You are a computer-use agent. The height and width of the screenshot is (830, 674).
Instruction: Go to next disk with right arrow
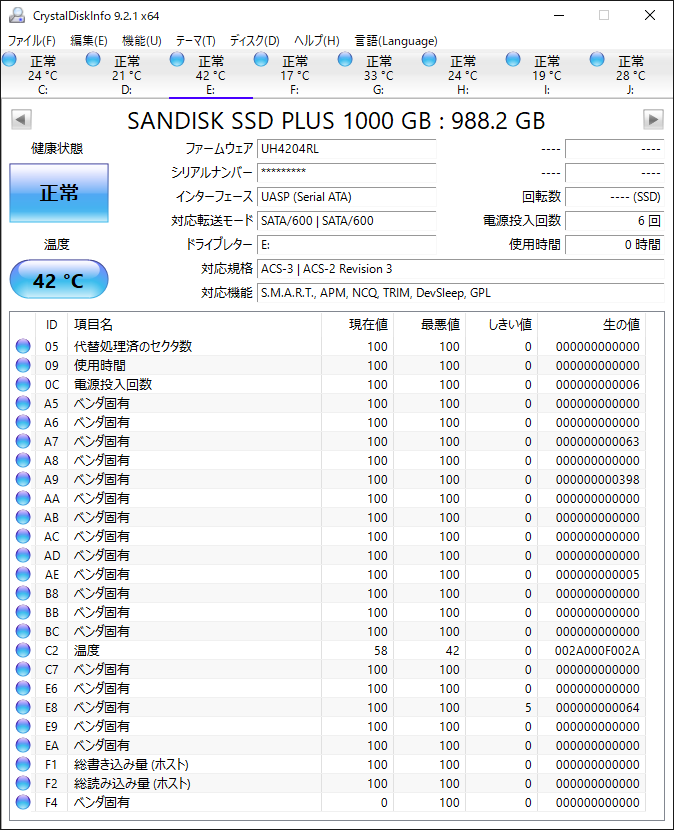(653, 120)
